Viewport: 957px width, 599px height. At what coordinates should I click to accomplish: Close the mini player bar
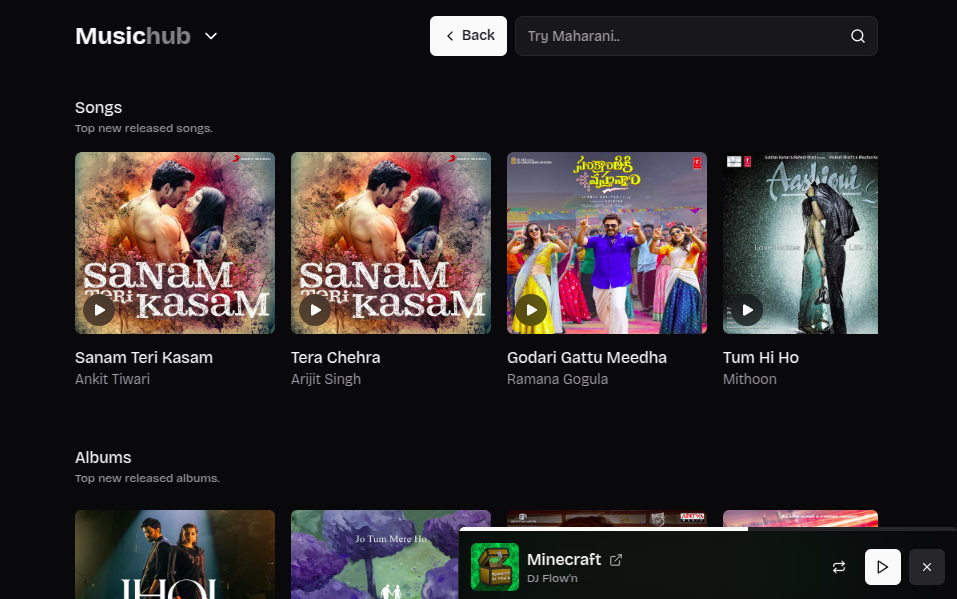coord(926,567)
